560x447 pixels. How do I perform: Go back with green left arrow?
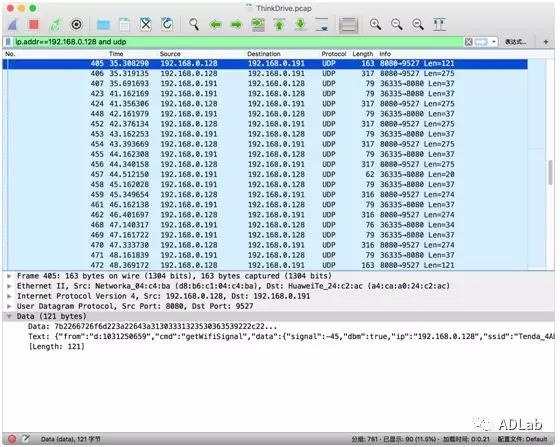215,25
